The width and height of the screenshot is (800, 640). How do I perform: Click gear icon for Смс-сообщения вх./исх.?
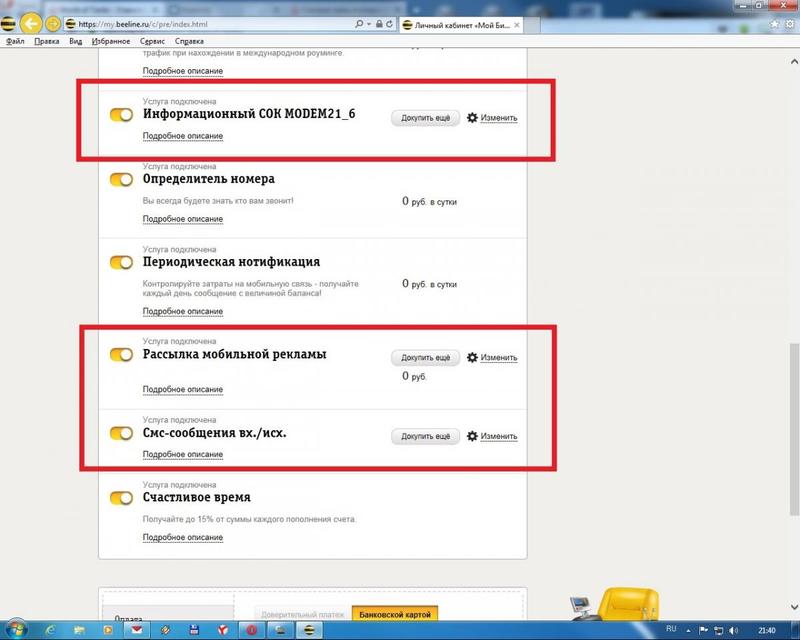(472, 436)
